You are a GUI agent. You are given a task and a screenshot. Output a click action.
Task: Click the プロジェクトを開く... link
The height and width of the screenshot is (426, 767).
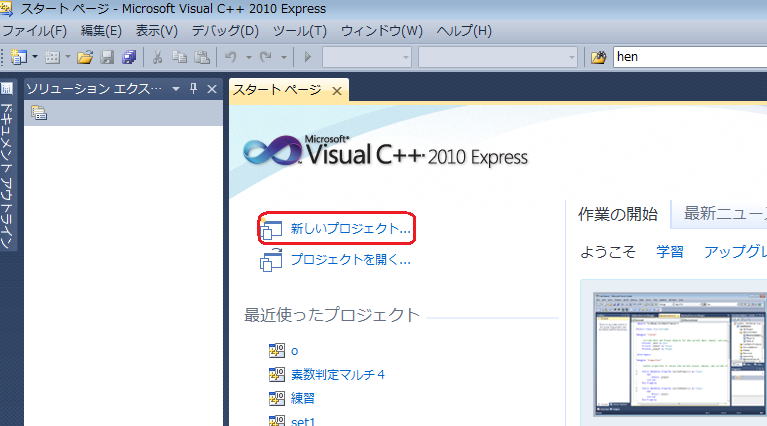pos(350,259)
